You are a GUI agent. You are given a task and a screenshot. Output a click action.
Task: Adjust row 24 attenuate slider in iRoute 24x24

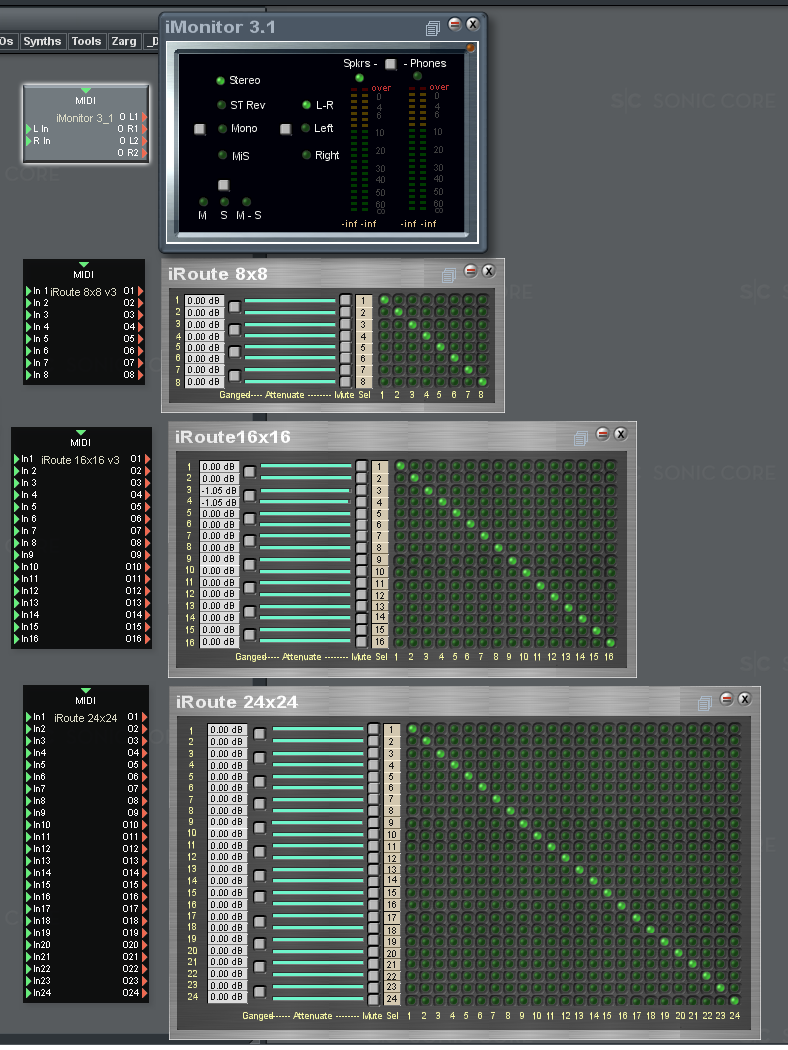[x=318, y=998]
